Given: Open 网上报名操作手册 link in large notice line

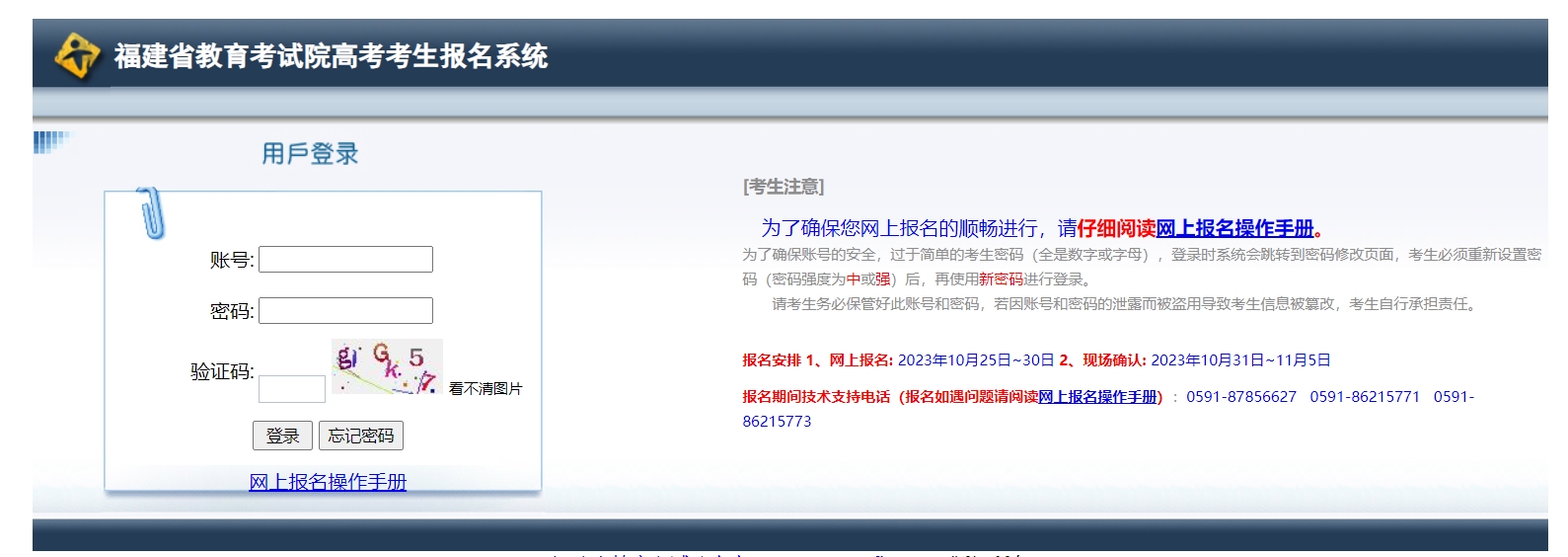Looking at the screenshot, I should tap(1234, 229).
